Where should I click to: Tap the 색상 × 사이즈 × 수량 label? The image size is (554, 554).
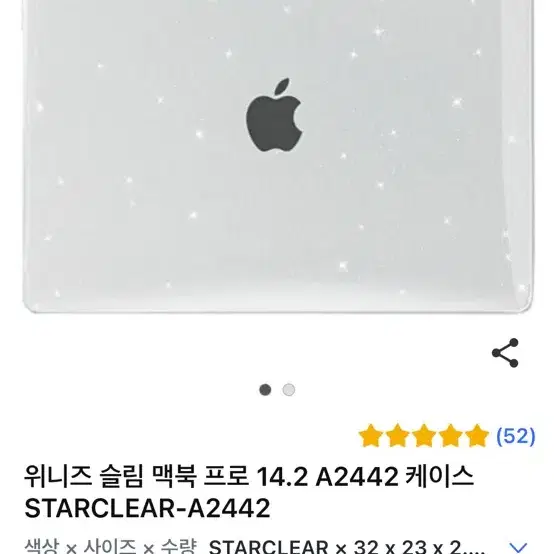click(x=110, y=547)
